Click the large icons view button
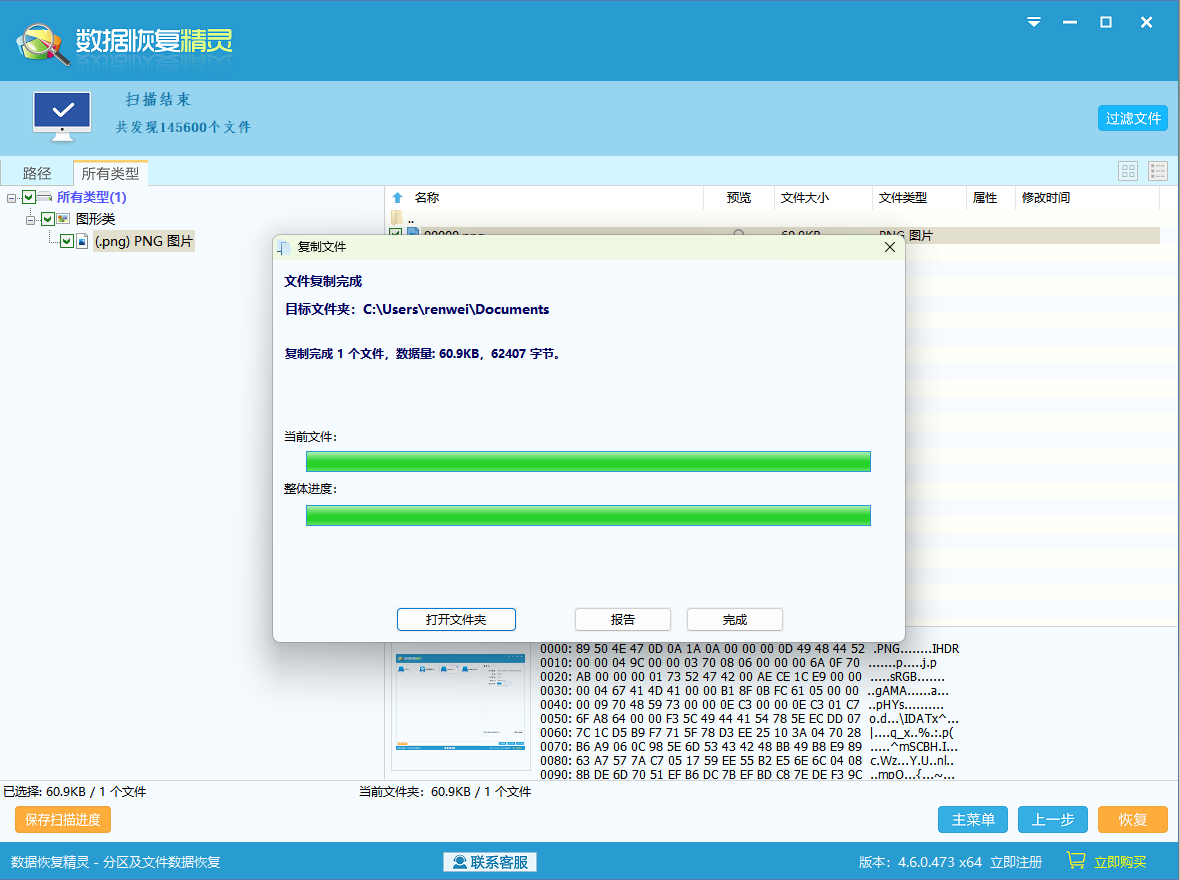The height and width of the screenshot is (880, 1180). click(x=1128, y=171)
